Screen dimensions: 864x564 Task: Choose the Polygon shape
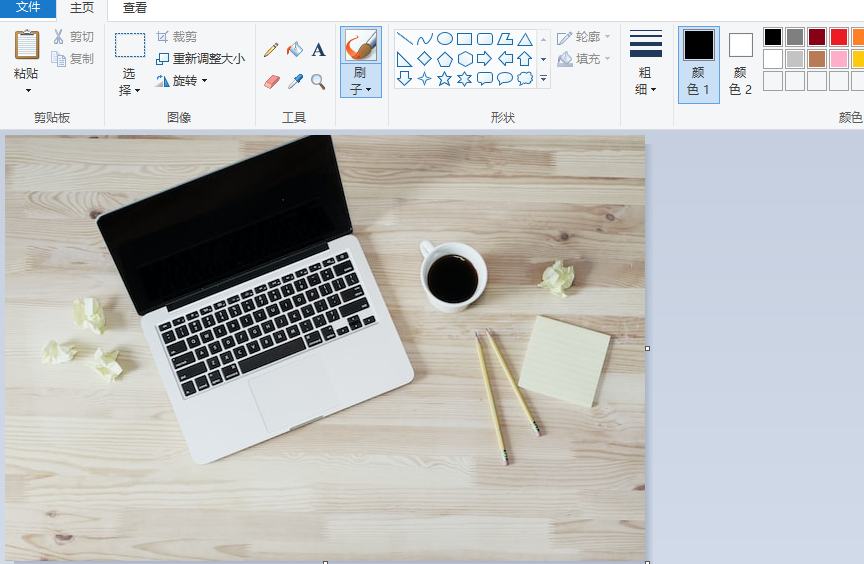(x=505, y=39)
